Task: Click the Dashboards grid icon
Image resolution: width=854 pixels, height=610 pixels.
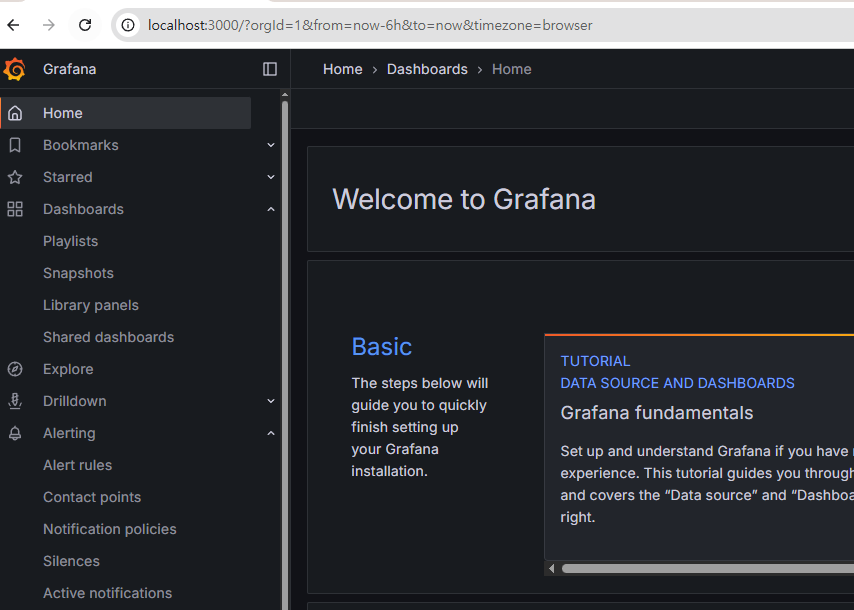Action: coord(15,209)
